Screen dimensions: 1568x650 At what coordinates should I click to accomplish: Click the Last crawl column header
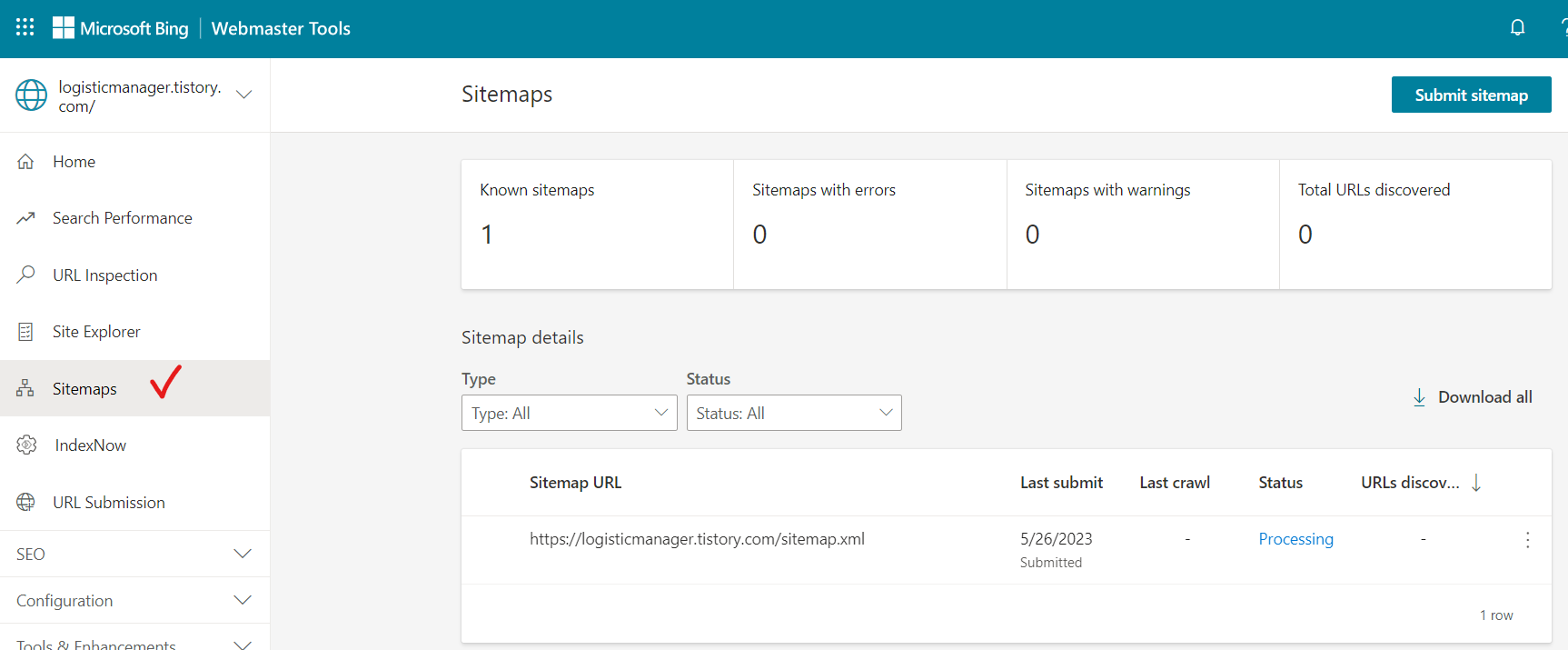pyautogui.click(x=1175, y=483)
